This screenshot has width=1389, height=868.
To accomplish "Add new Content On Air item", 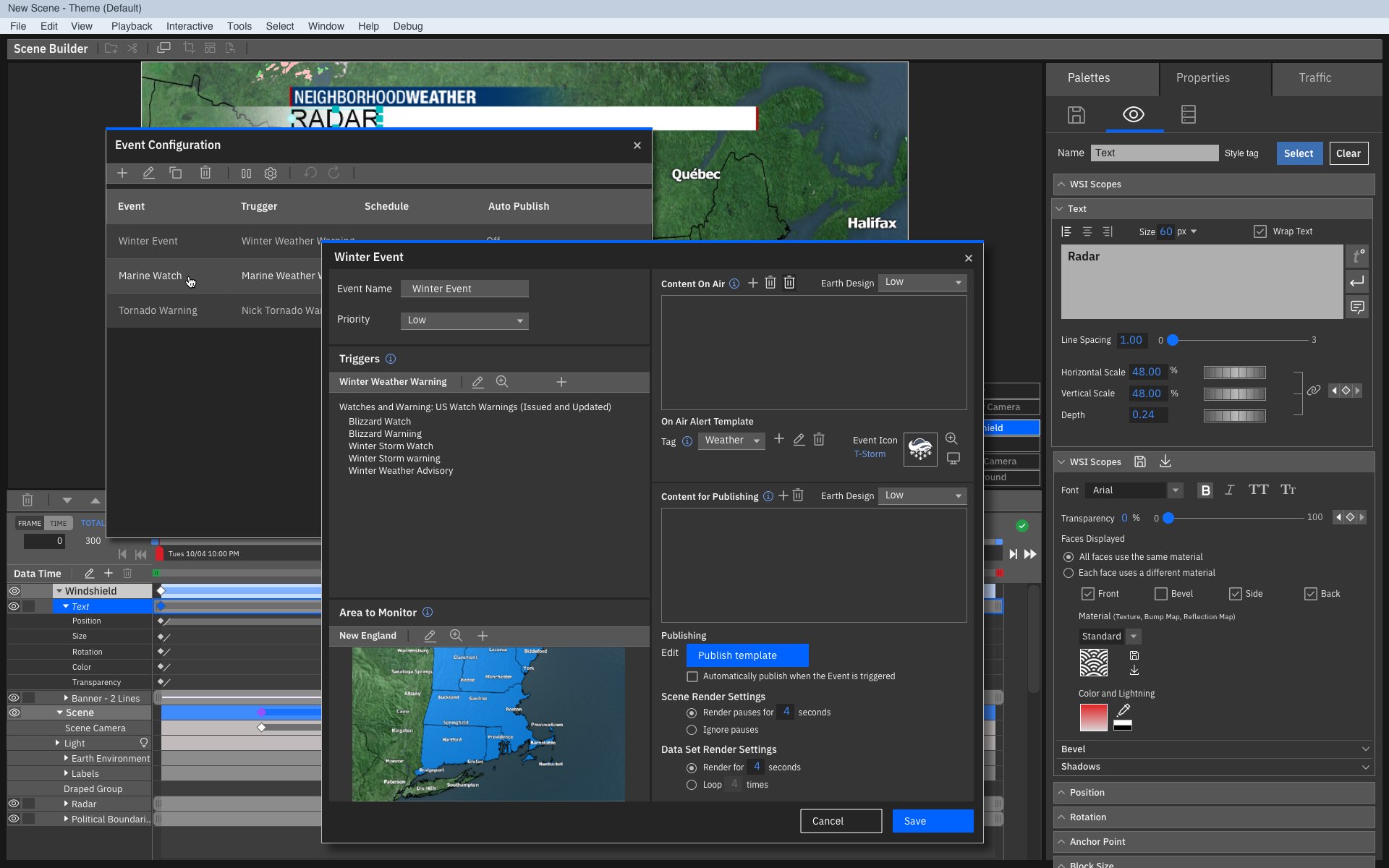I will pos(752,283).
